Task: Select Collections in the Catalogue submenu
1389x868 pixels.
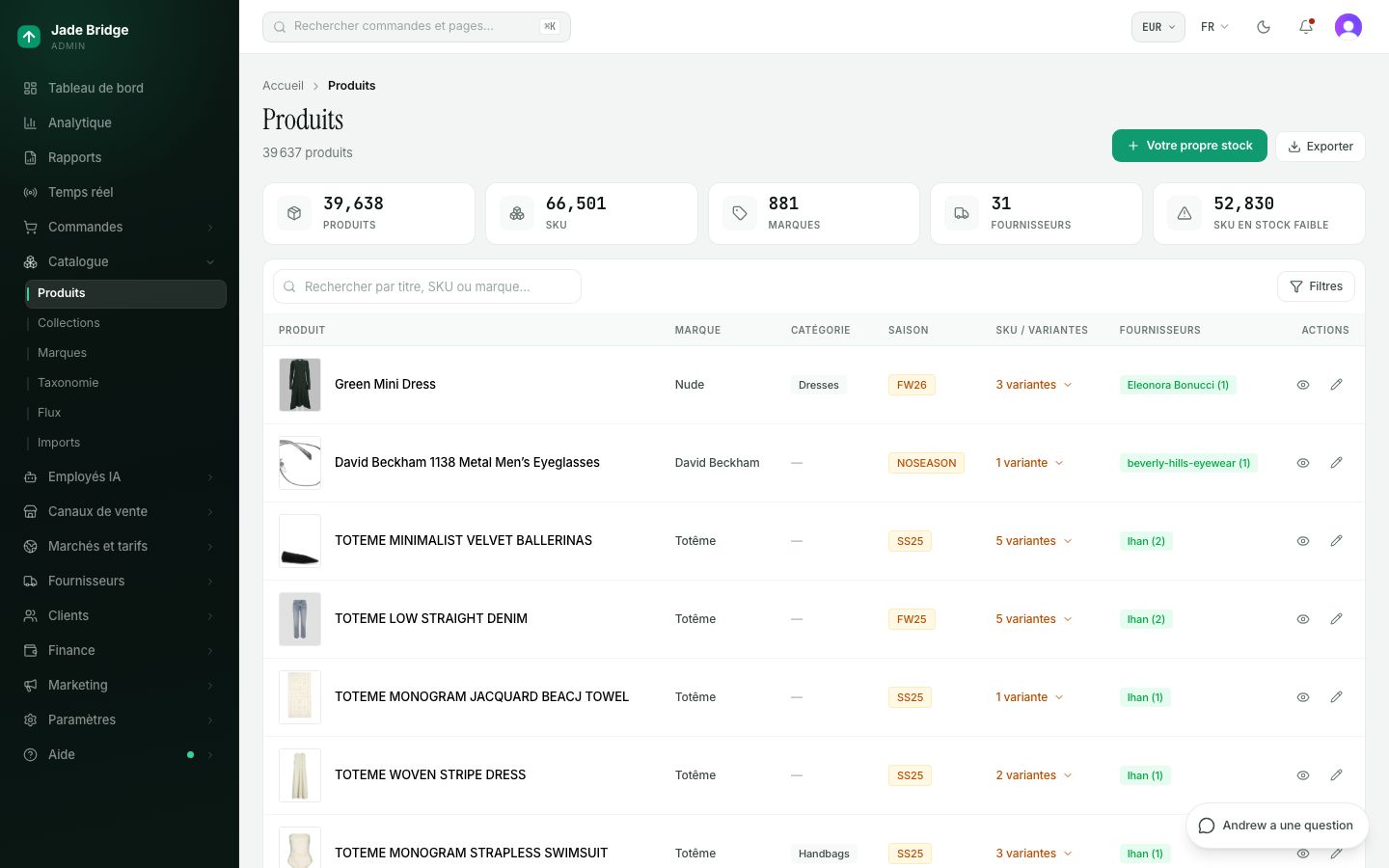Action: (x=125, y=323)
